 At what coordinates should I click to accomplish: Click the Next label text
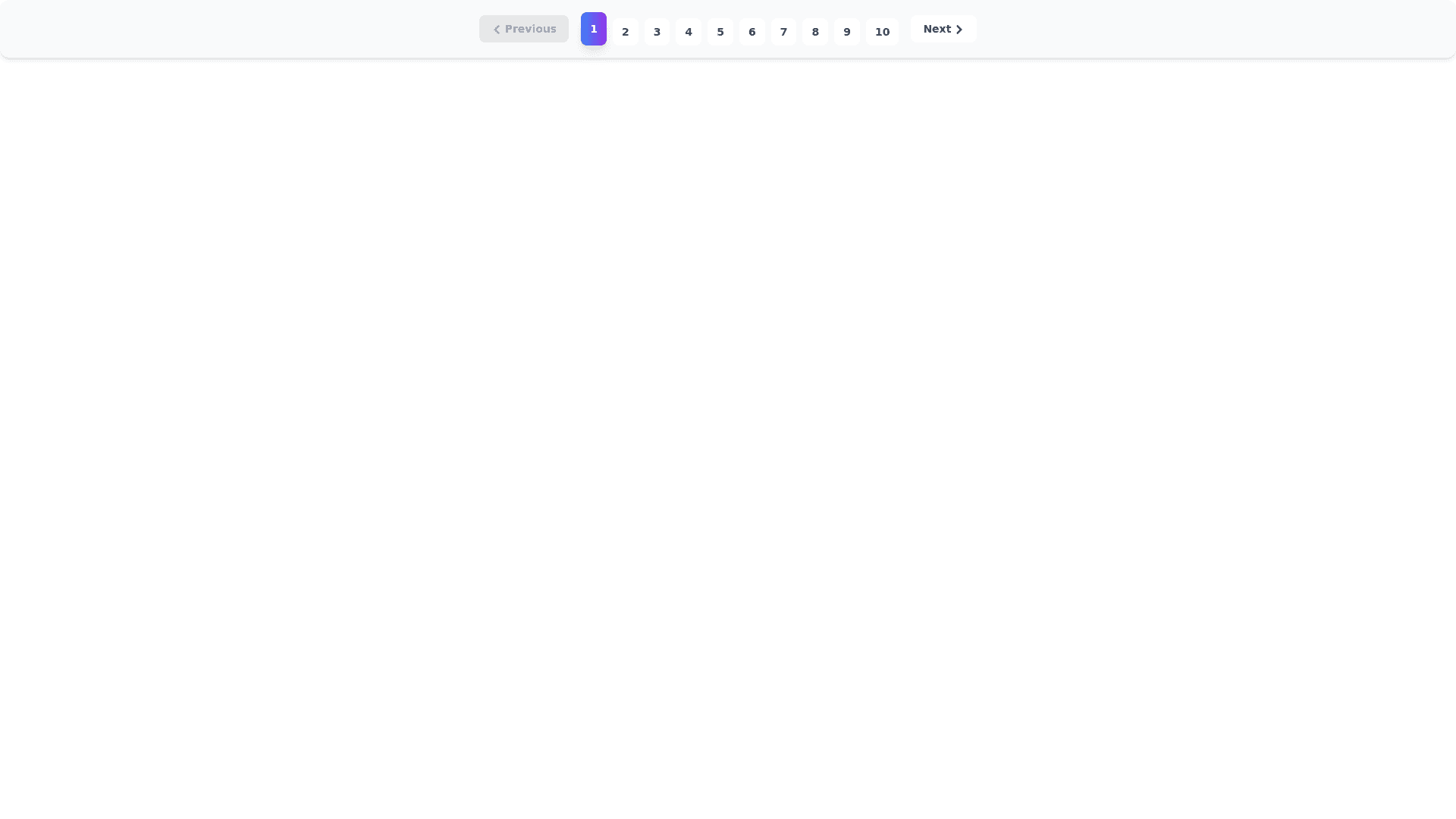pyautogui.click(x=937, y=29)
